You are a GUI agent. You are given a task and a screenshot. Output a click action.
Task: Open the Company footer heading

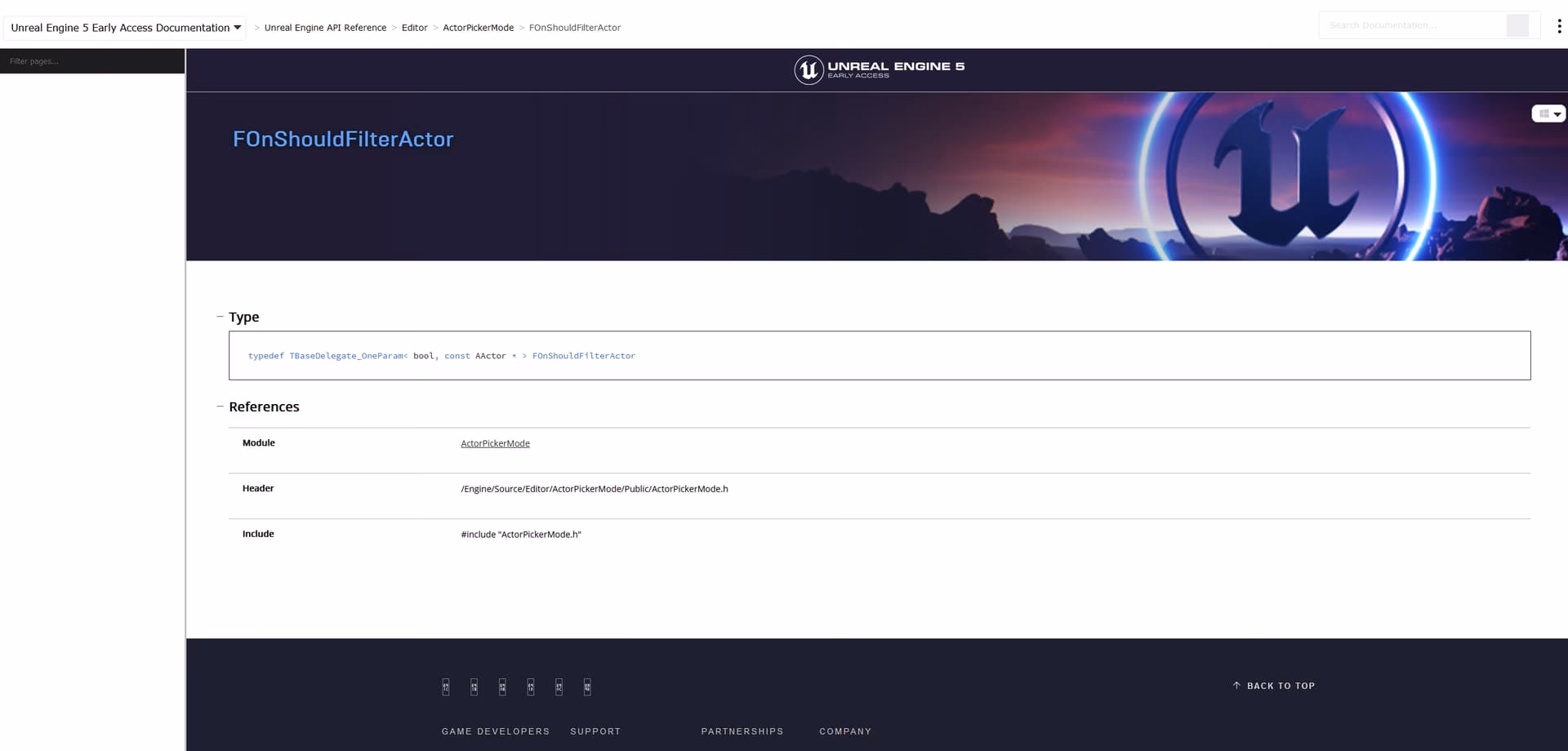pos(845,731)
